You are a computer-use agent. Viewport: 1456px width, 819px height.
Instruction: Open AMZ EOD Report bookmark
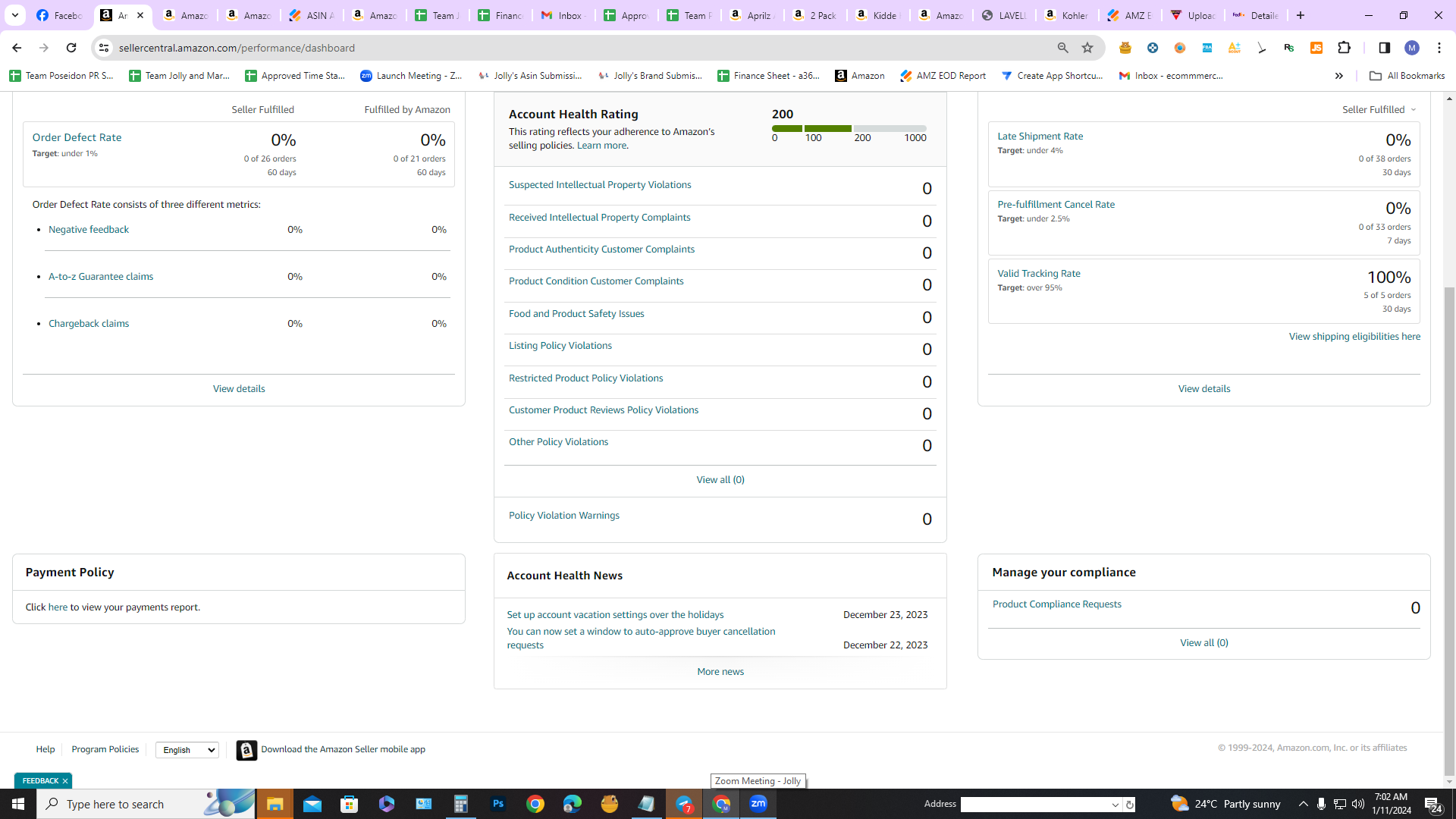point(943,76)
